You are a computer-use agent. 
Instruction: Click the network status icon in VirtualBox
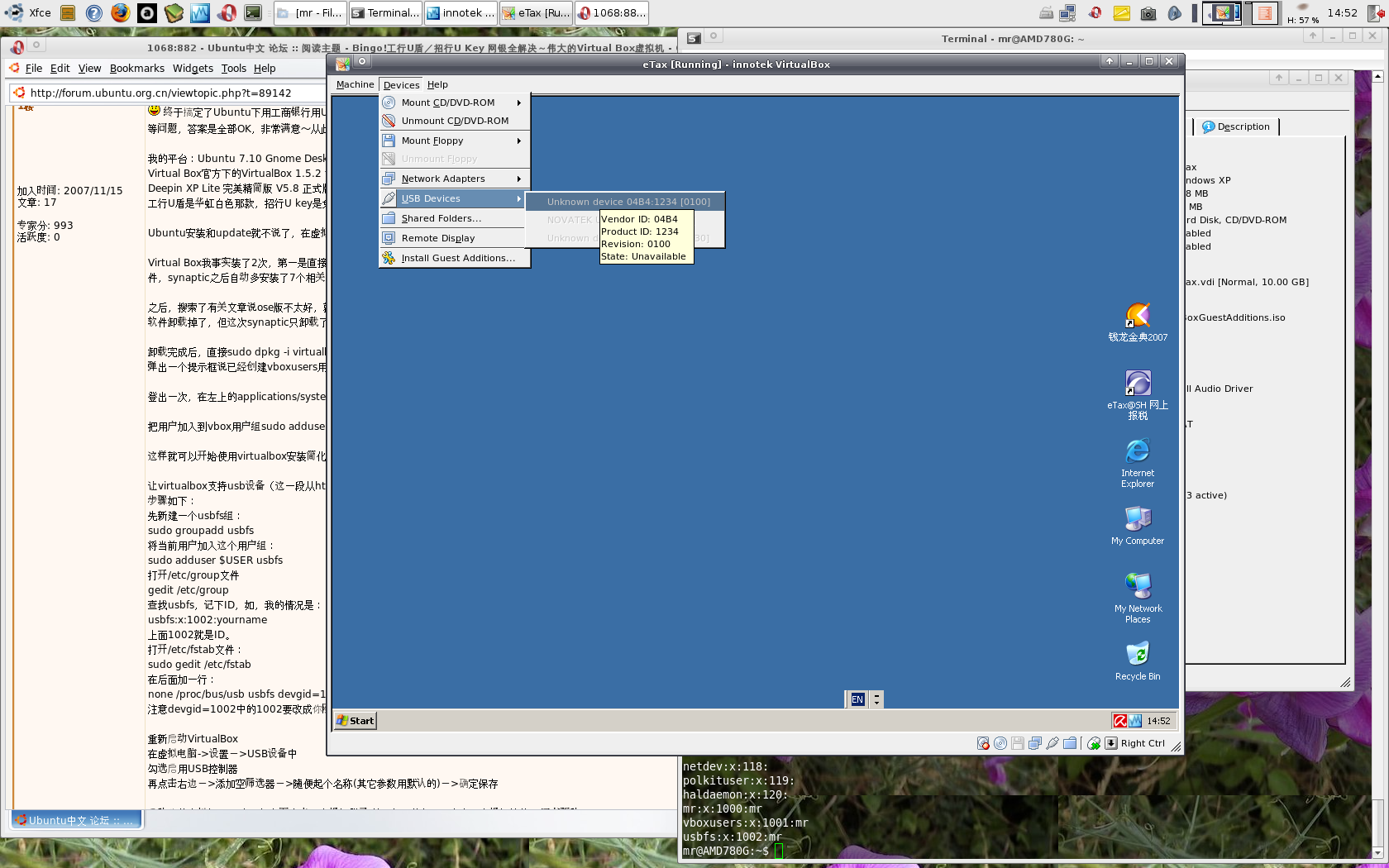click(1035, 743)
